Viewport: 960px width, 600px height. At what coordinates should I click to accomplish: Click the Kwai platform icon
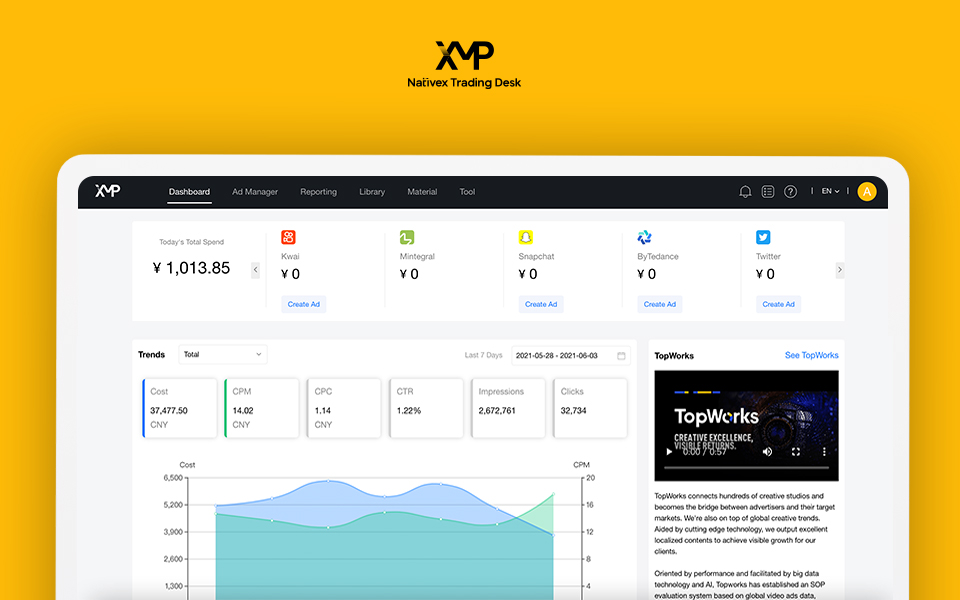click(288, 237)
